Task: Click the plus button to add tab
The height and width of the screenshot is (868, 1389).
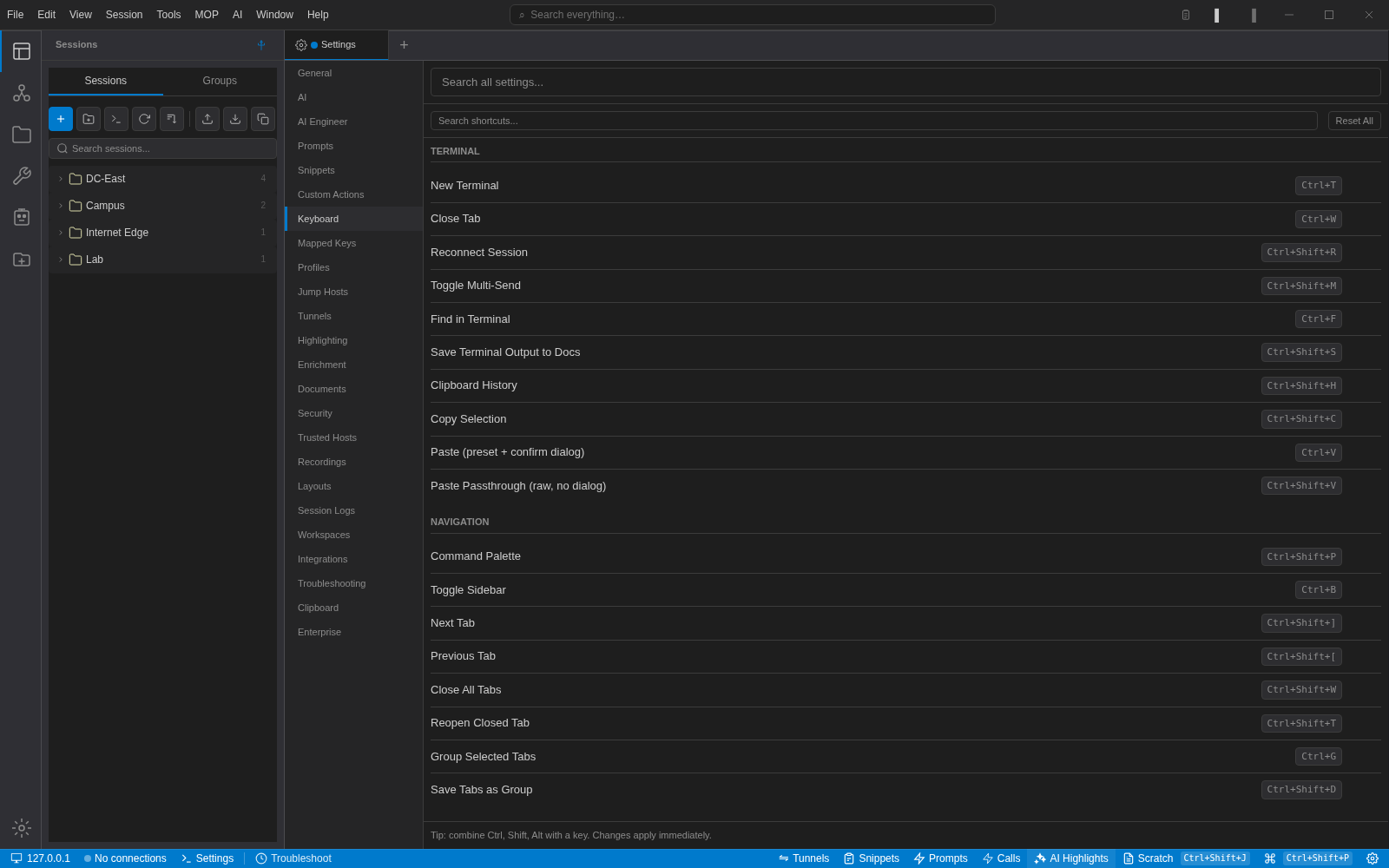Action: 404,45
